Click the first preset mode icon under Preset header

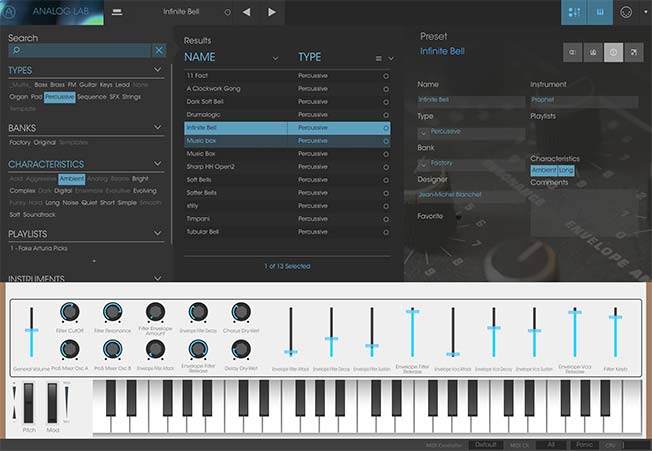click(x=573, y=52)
